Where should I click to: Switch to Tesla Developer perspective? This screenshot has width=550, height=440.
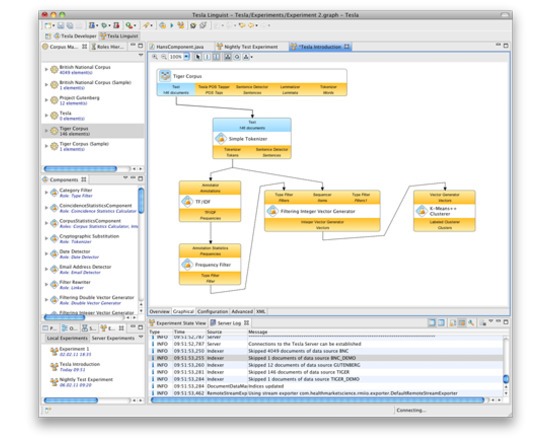click(75, 36)
